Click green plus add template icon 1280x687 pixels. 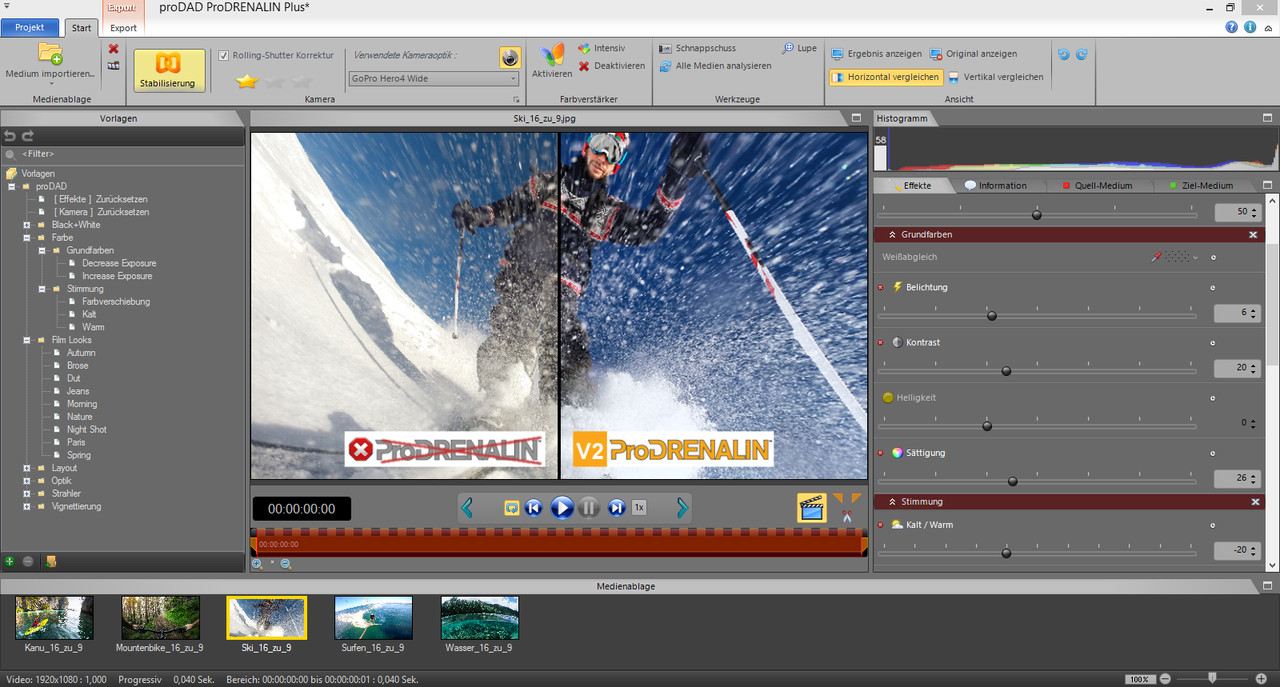10,561
